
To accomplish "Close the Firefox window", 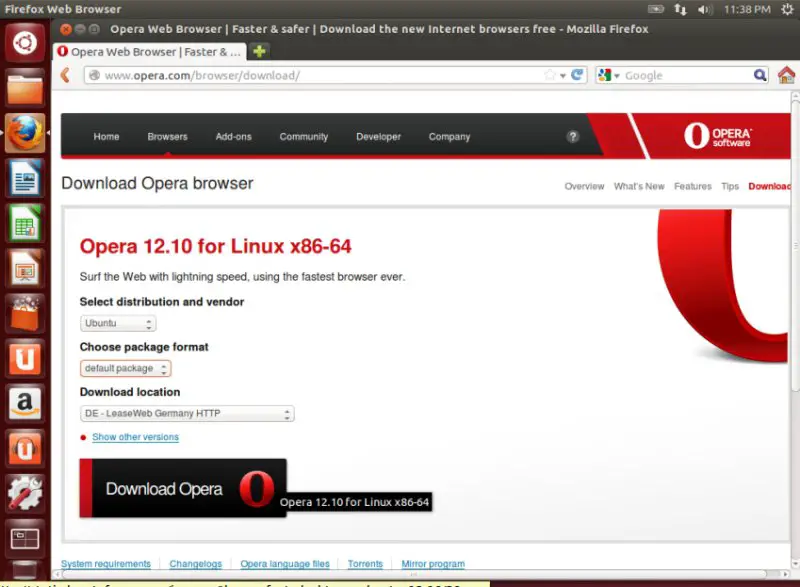I will 66,29.
